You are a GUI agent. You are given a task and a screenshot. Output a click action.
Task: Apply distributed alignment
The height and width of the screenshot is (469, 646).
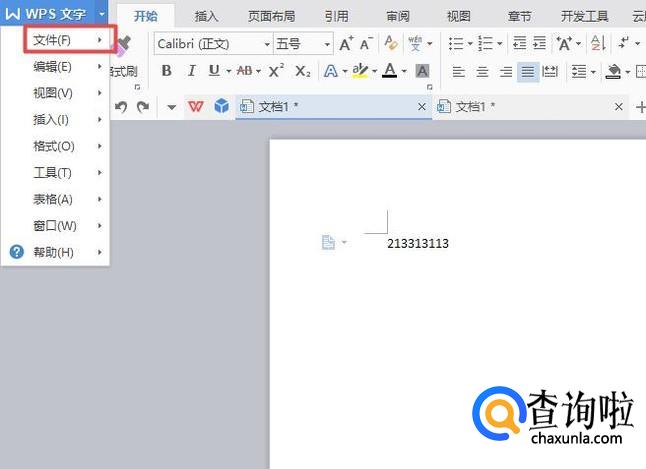click(x=550, y=72)
